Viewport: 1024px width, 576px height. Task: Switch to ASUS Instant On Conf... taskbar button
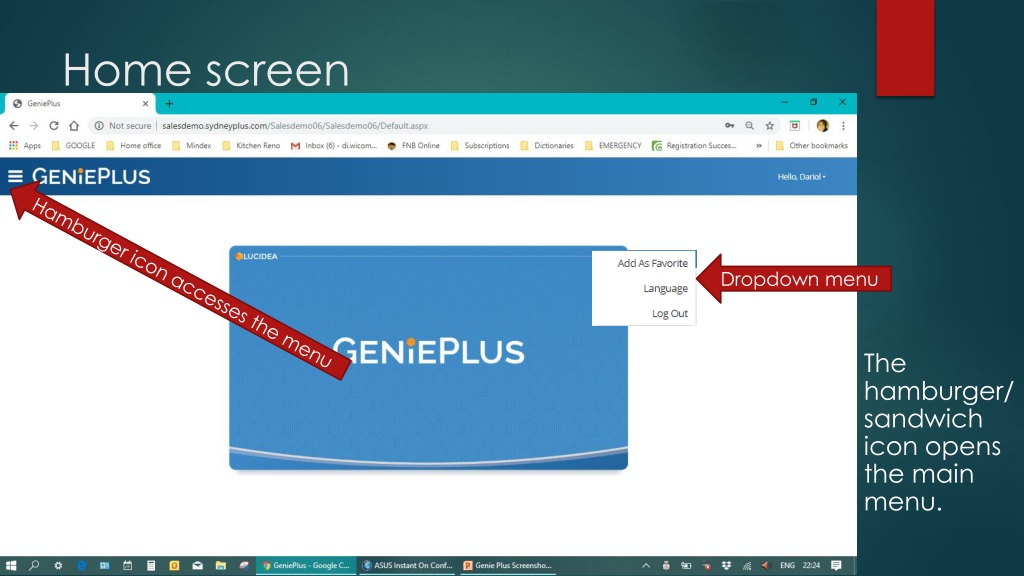408,566
